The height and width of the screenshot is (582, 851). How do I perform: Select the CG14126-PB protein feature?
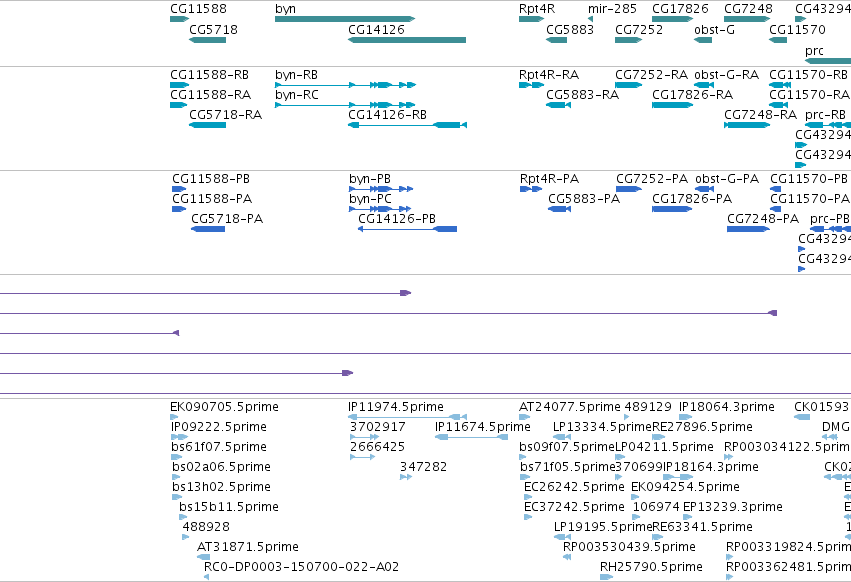[x=408, y=229]
